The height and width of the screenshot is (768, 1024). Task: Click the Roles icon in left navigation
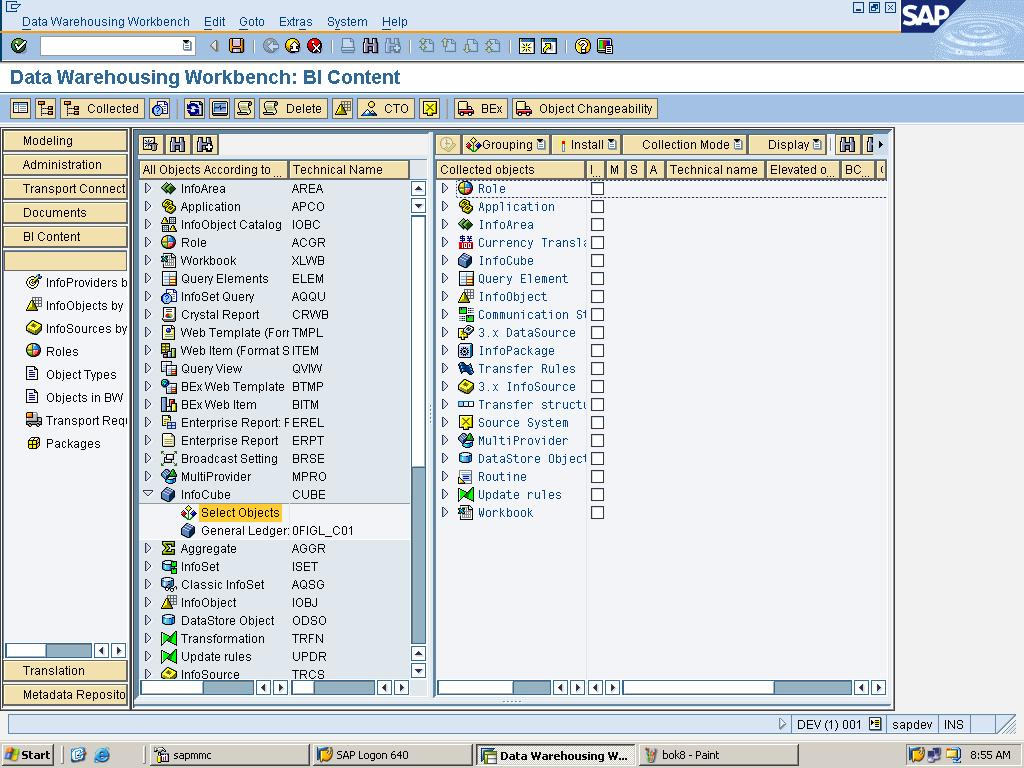[33, 351]
